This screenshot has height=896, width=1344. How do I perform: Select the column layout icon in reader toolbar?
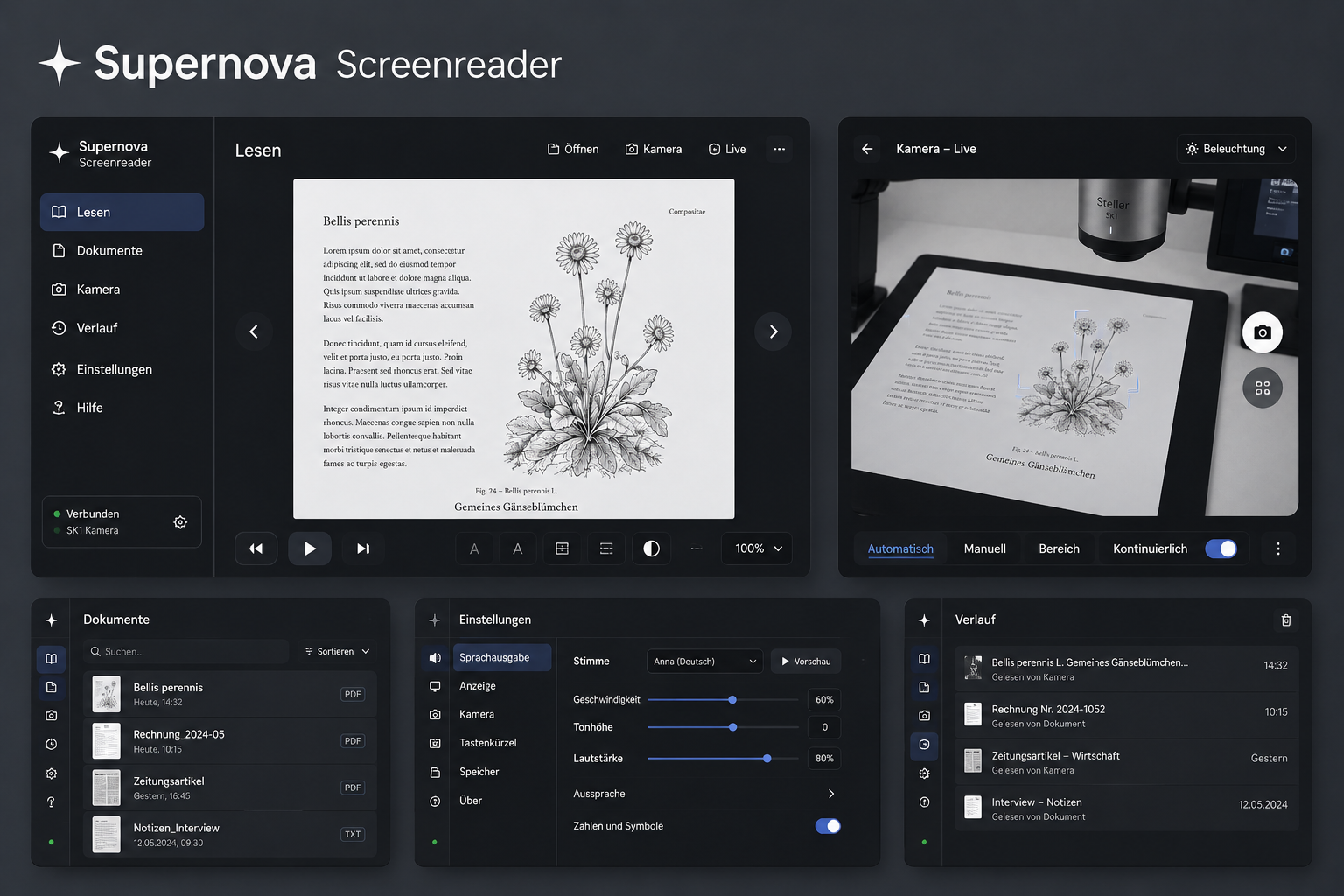pos(562,549)
